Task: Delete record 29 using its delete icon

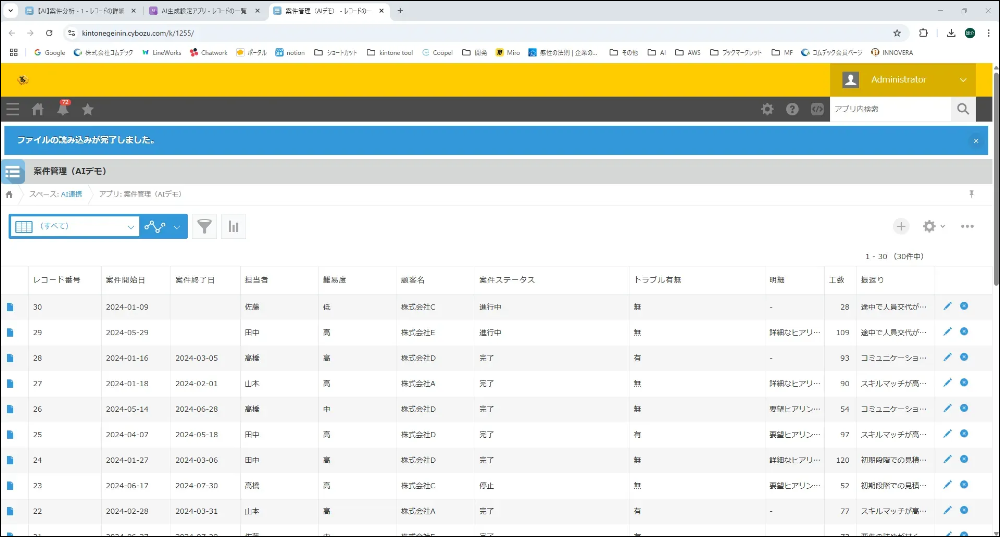Action: [x=964, y=332]
